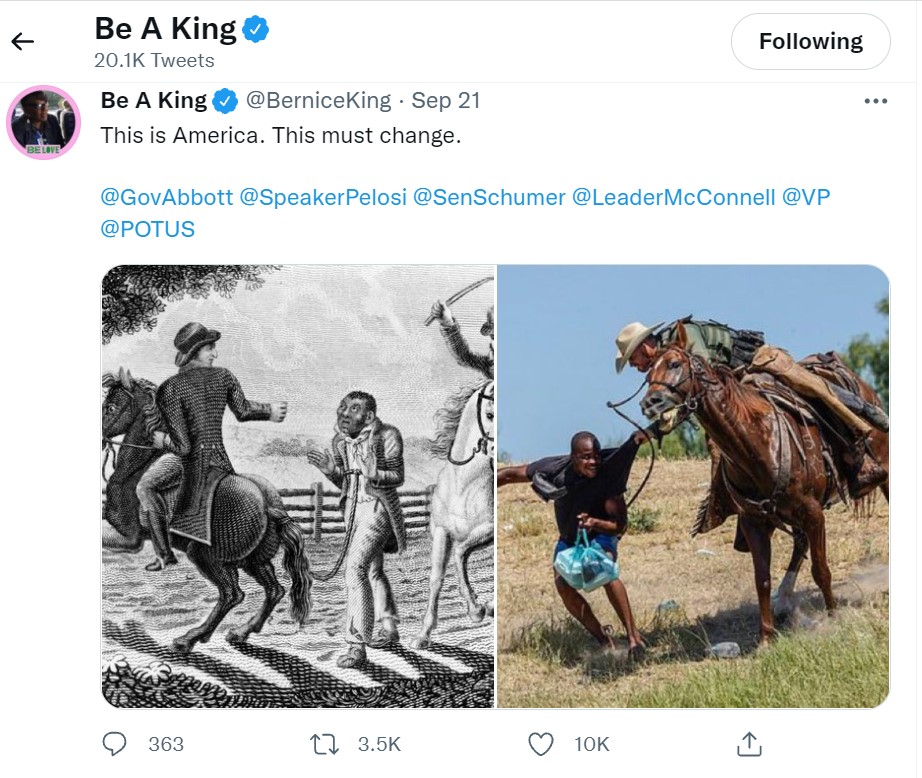Image resolution: width=922 pixels, height=778 pixels.
Task: Visit the @SenSchumer mention
Action: coord(489,197)
